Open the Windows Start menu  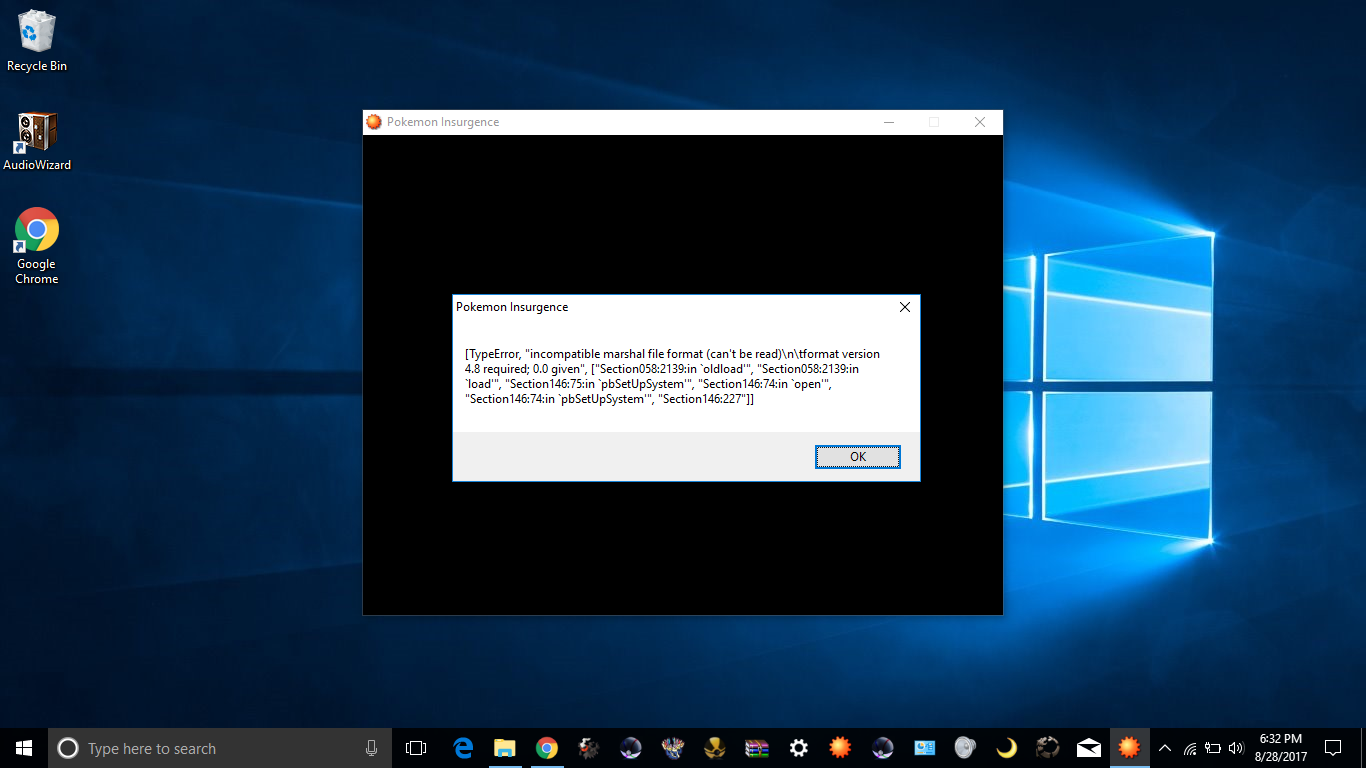(x=24, y=748)
